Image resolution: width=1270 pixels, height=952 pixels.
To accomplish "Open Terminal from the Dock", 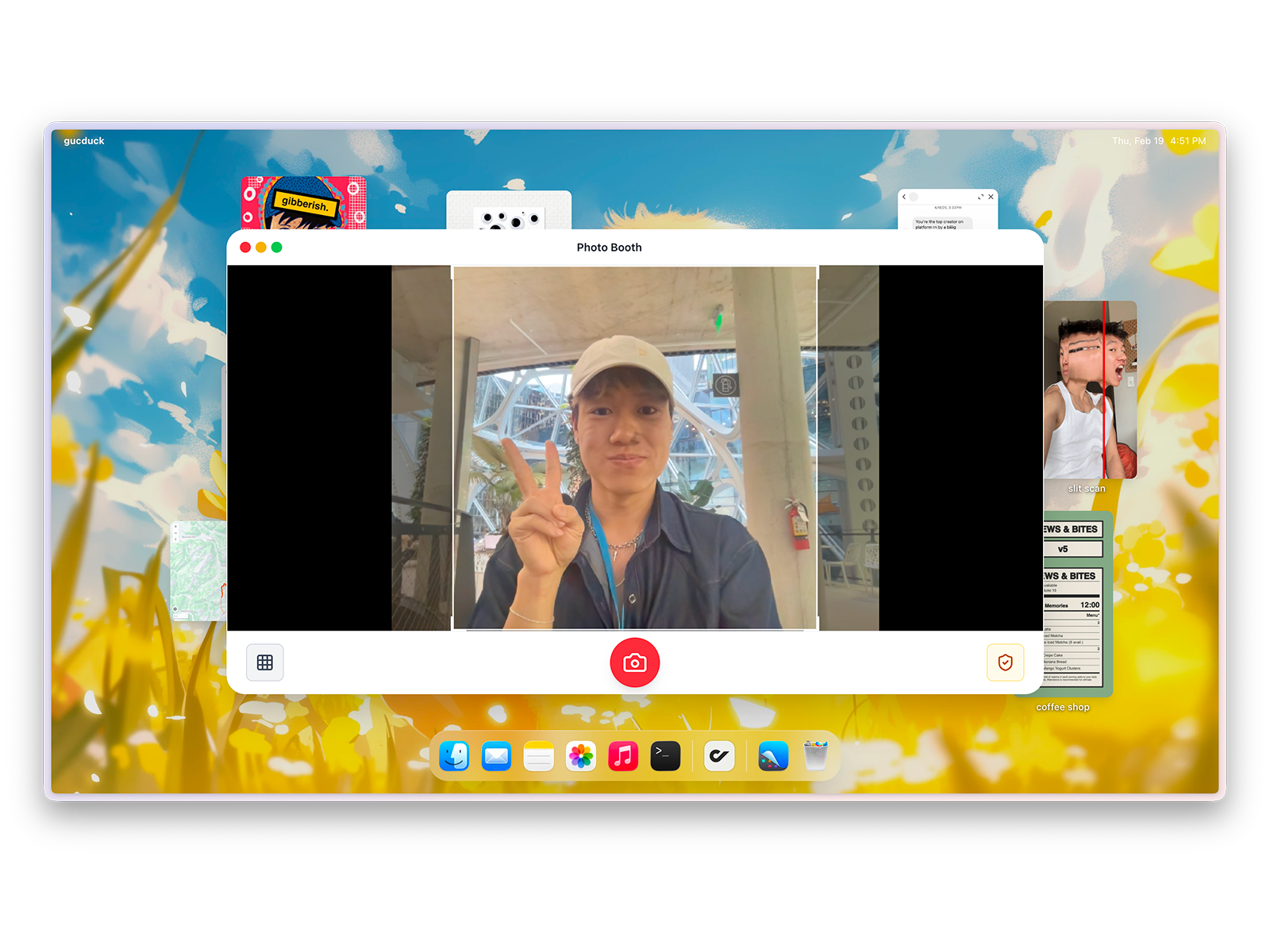I will click(665, 755).
